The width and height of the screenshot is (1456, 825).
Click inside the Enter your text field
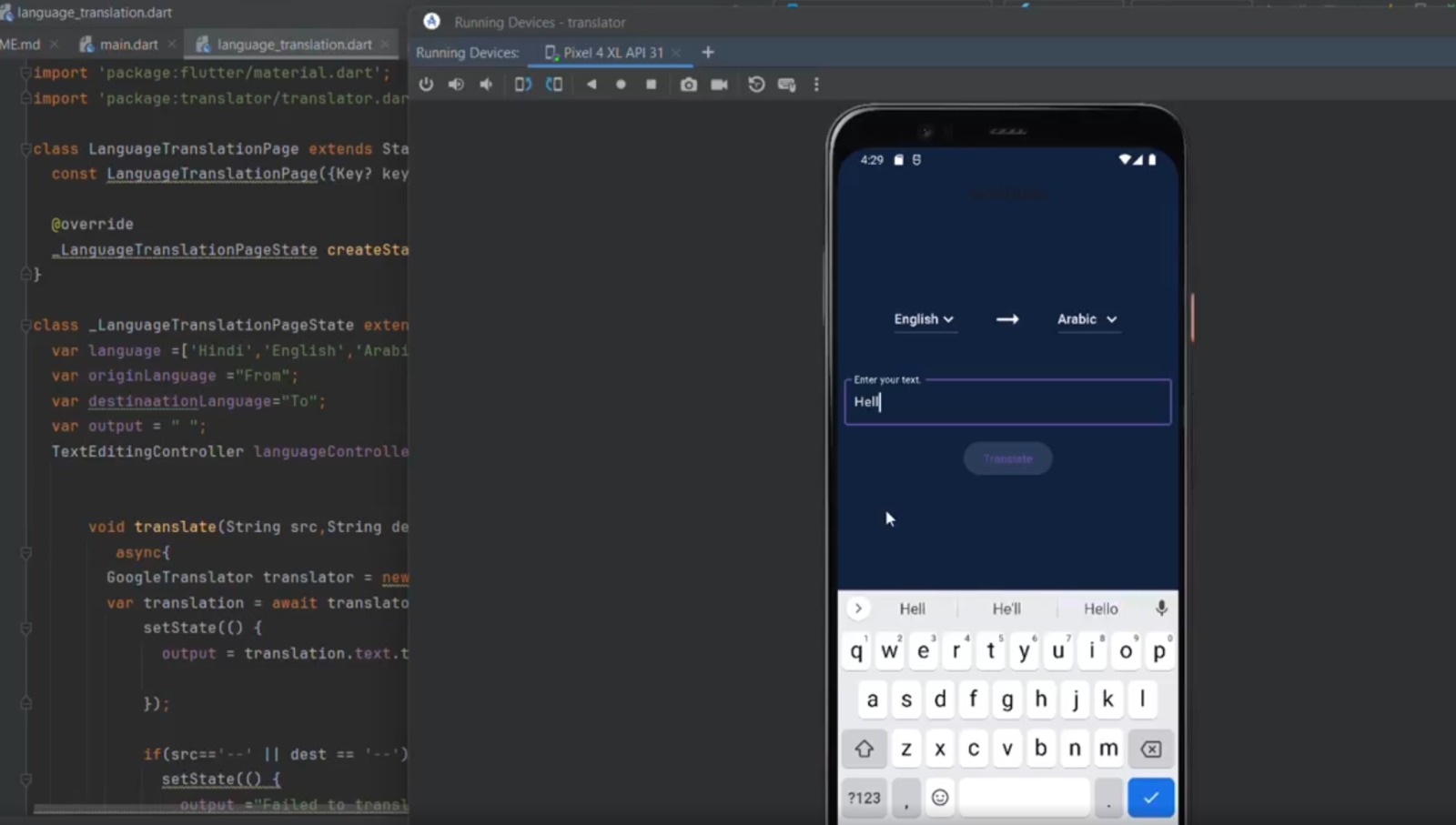1006,402
